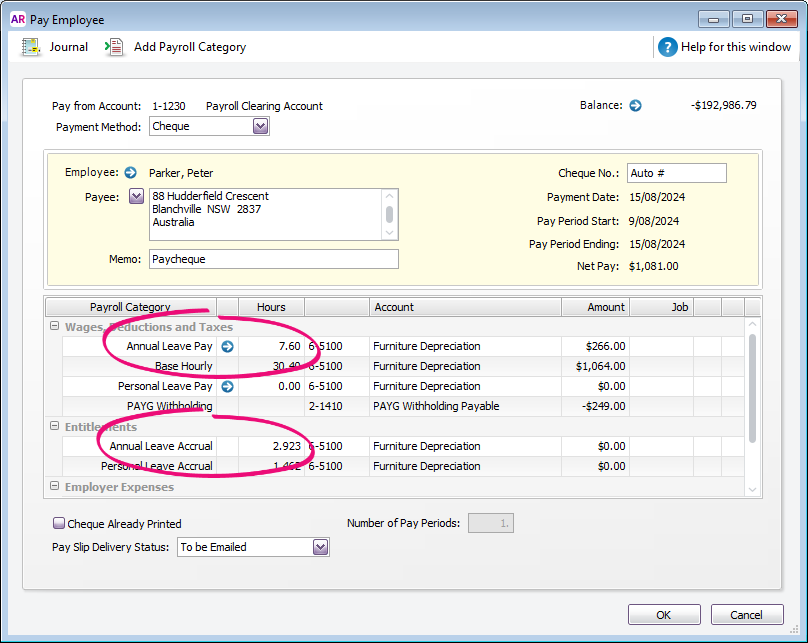Click the OK button
808x643 pixels.
click(x=664, y=615)
